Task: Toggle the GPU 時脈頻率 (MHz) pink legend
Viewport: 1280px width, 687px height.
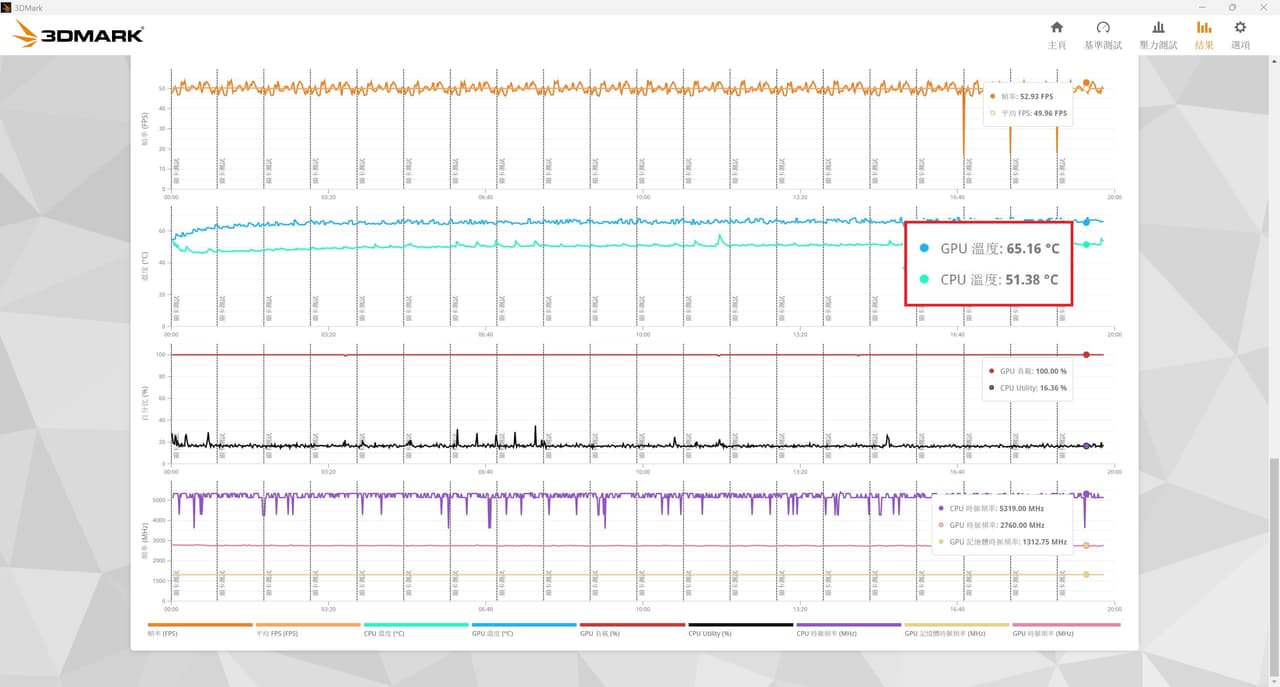Action: [x=1066, y=628]
